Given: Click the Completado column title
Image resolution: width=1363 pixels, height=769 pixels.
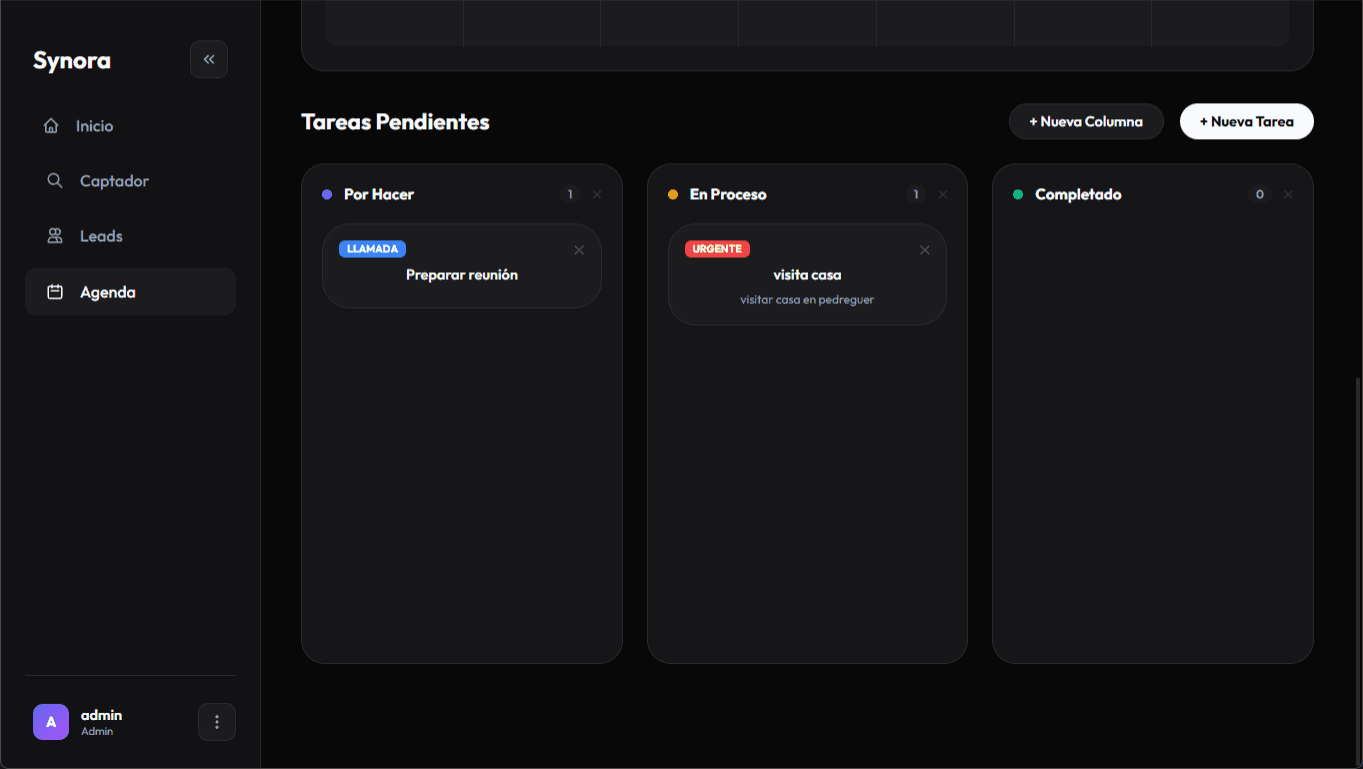Looking at the screenshot, I should coord(1078,194).
